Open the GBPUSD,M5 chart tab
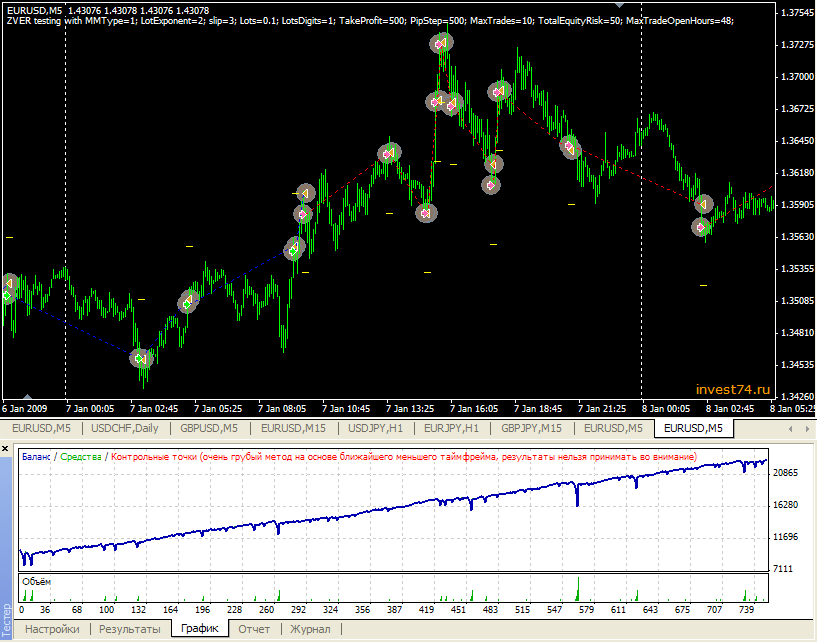Image resolution: width=817 pixels, height=642 pixels. click(208, 428)
